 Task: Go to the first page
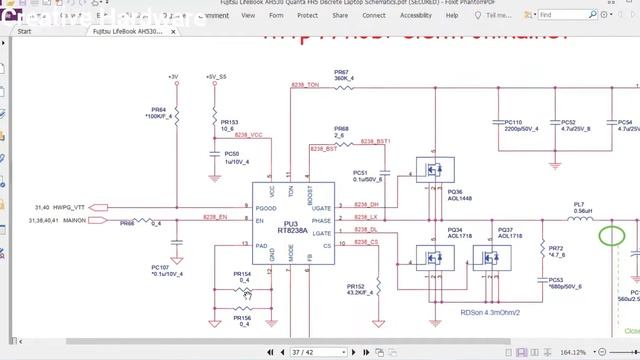[270, 352]
